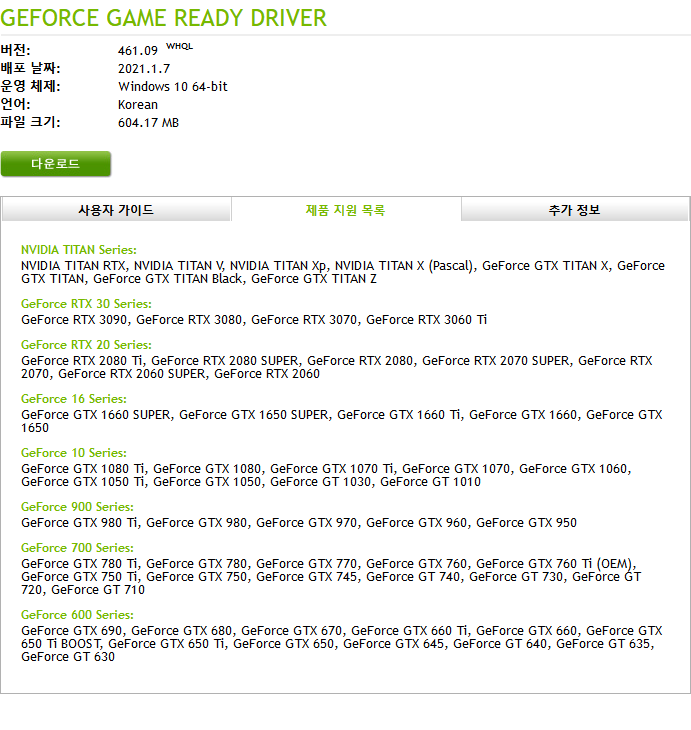
Task: Click the Windows 10 64-bit value
Action: [x=173, y=87]
